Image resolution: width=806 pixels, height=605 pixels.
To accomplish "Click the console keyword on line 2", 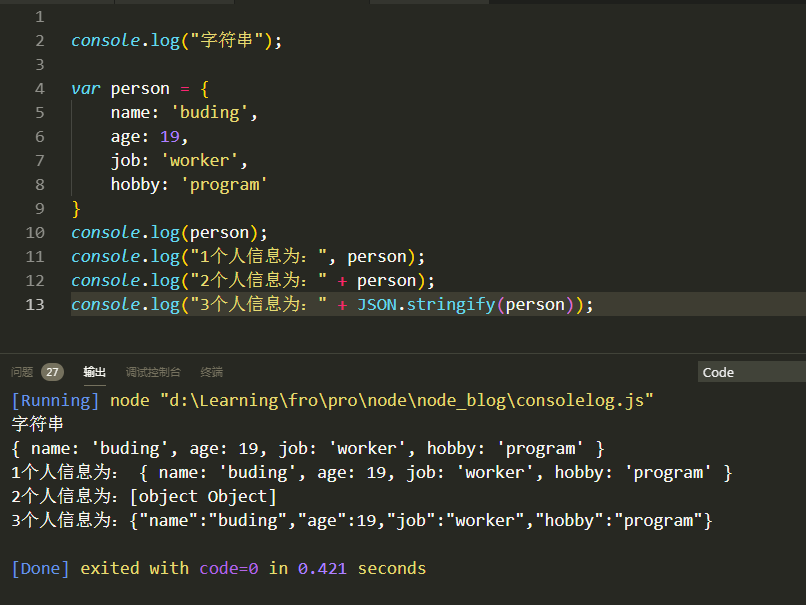I will point(105,40).
